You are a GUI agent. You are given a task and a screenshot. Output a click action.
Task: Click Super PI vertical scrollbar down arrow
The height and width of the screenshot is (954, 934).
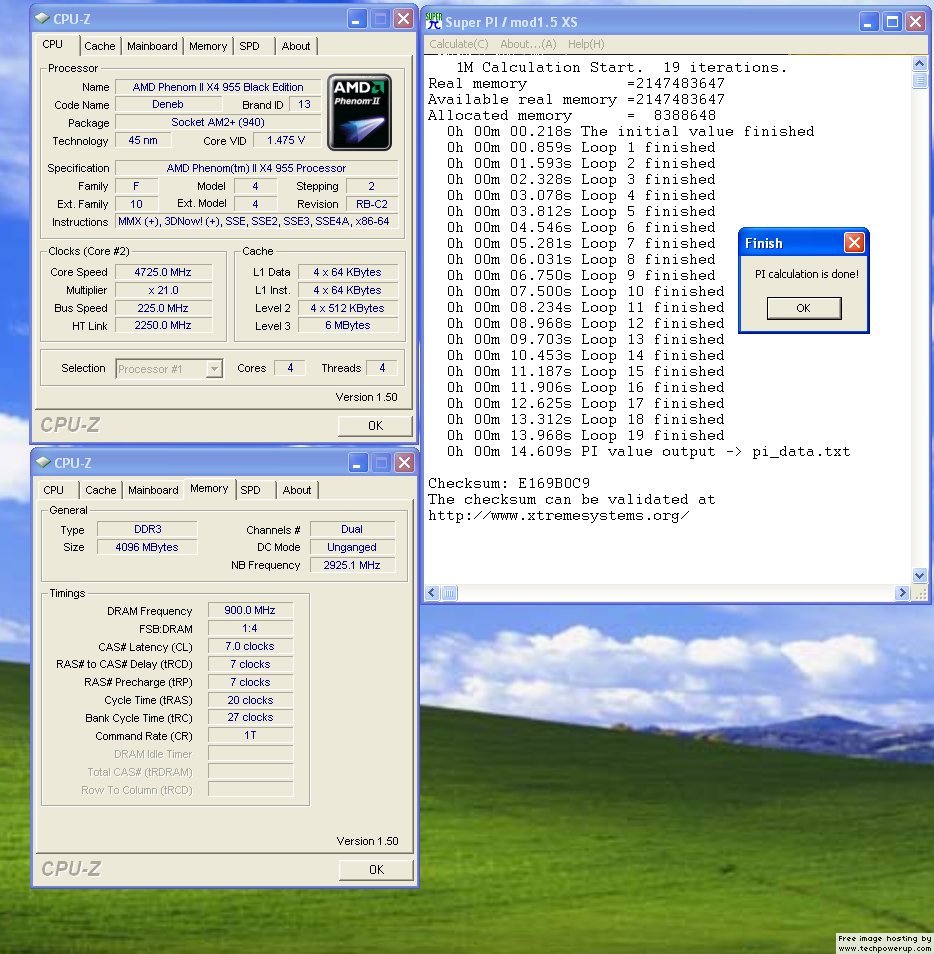pos(919,575)
